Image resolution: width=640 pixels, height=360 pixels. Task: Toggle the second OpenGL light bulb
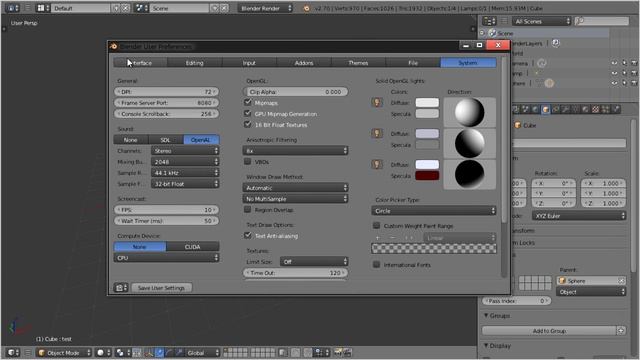click(x=377, y=133)
